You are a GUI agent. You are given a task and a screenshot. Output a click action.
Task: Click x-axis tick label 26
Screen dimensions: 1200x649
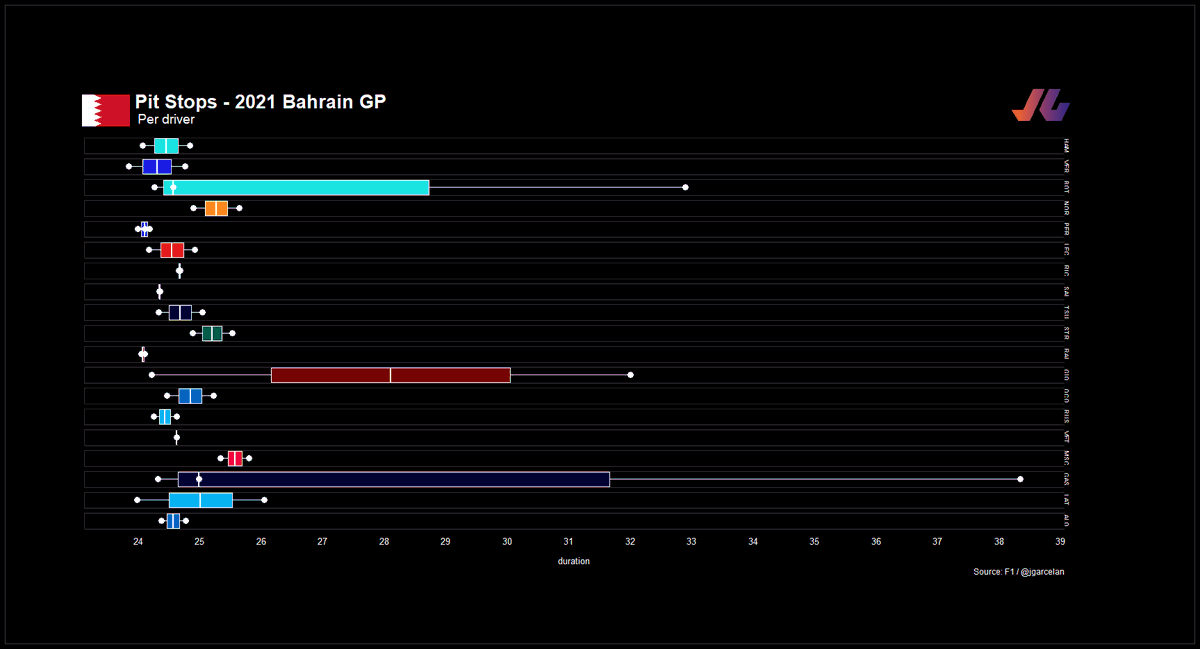click(261, 541)
